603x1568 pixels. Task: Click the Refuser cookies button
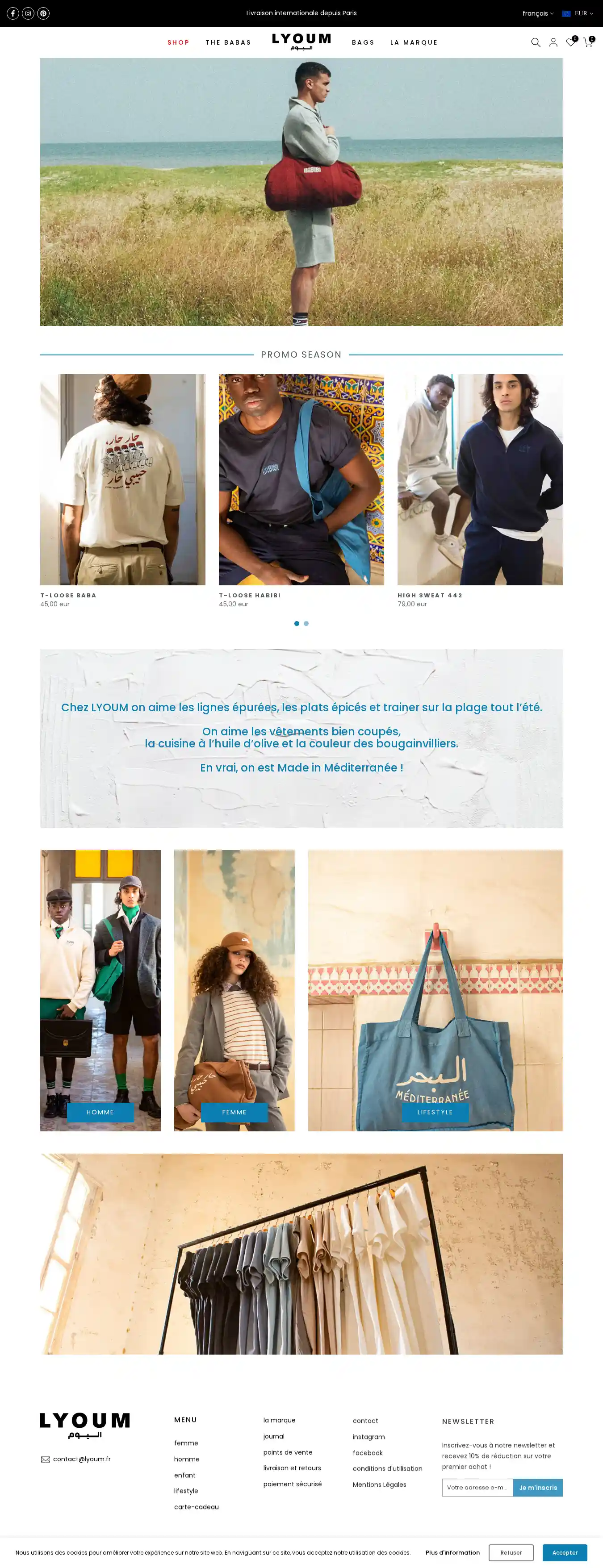tap(511, 1552)
